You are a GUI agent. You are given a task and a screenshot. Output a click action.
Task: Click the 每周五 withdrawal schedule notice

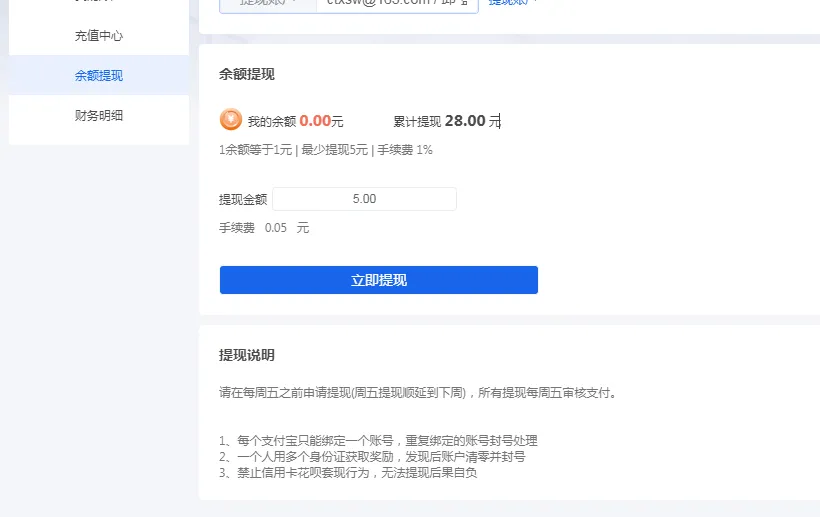(x=418, y=393)
